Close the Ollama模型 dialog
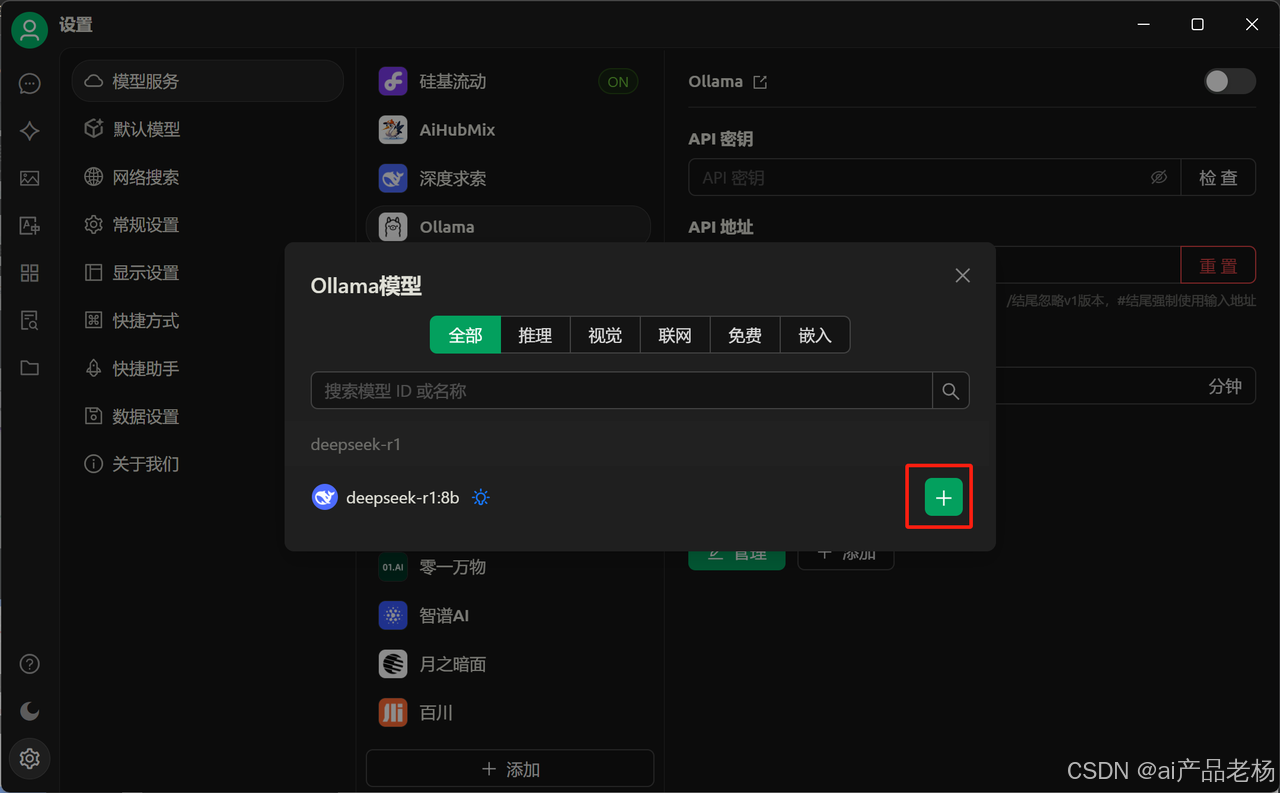This screenshot has height=793, width=1280. [962, 275]
